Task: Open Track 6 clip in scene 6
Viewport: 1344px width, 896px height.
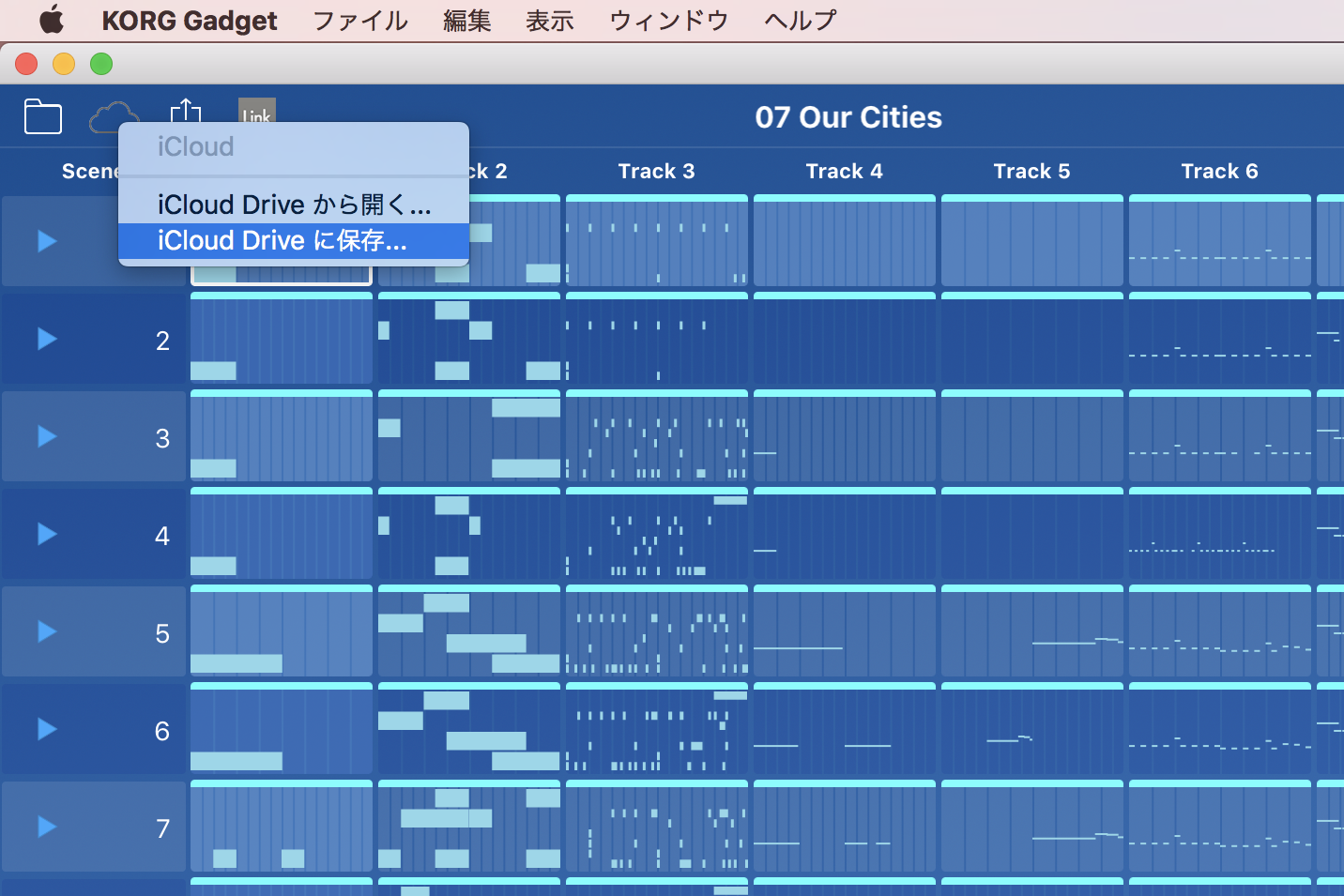Action: point(1220,728)
